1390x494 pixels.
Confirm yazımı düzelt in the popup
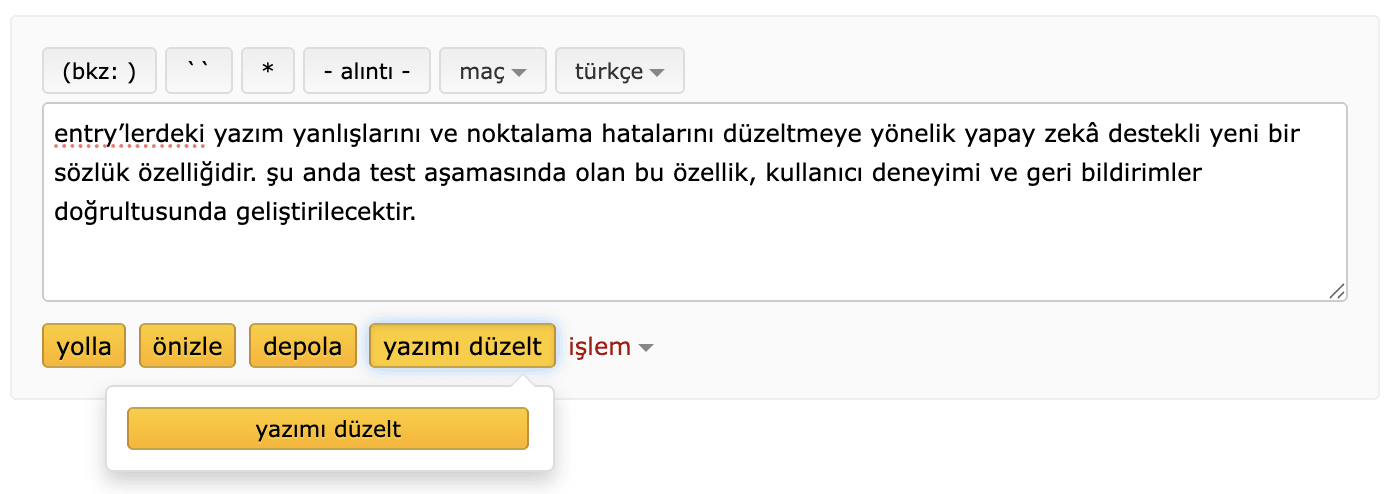point(328,429)
